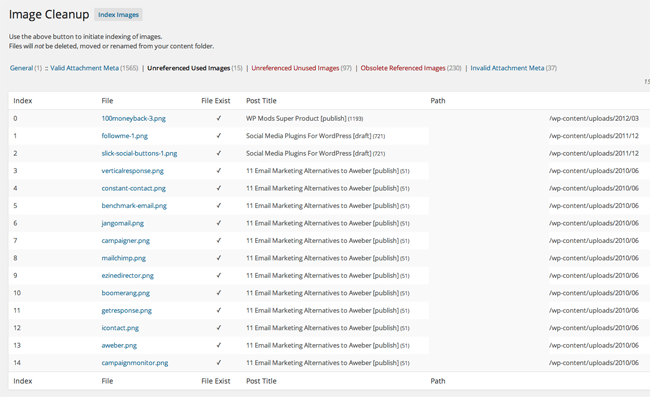
Task: Open followme-1.png file link
Action: 124,136
